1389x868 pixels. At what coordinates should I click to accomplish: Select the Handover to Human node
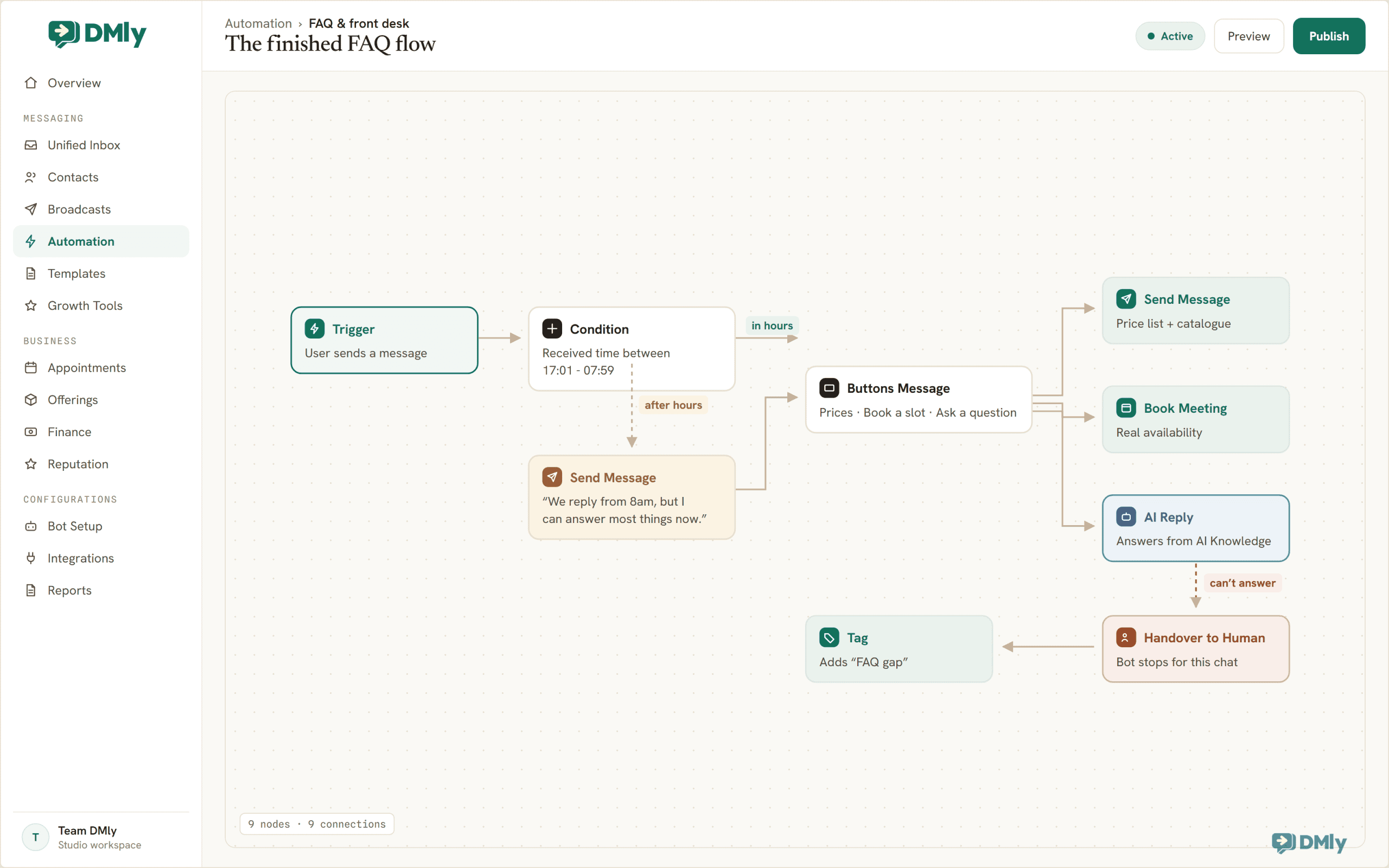pos(1196,649)
